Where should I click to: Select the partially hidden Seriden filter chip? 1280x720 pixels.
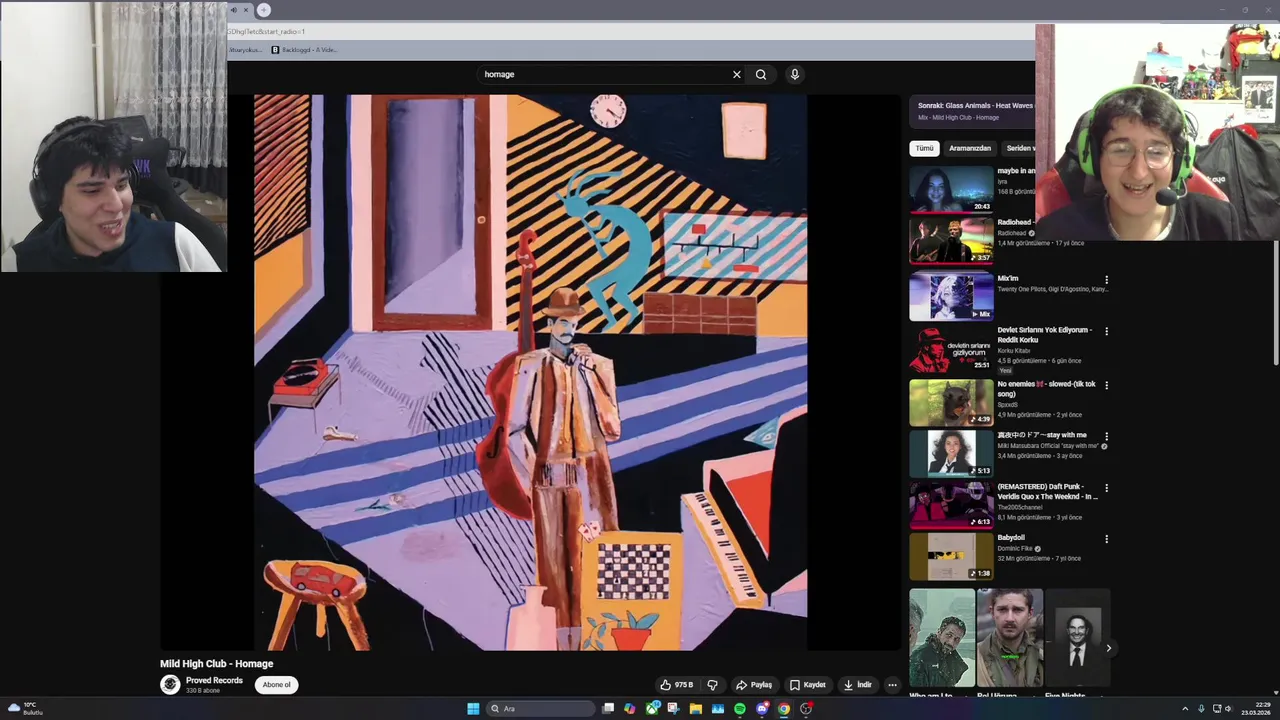point(1019,148)
